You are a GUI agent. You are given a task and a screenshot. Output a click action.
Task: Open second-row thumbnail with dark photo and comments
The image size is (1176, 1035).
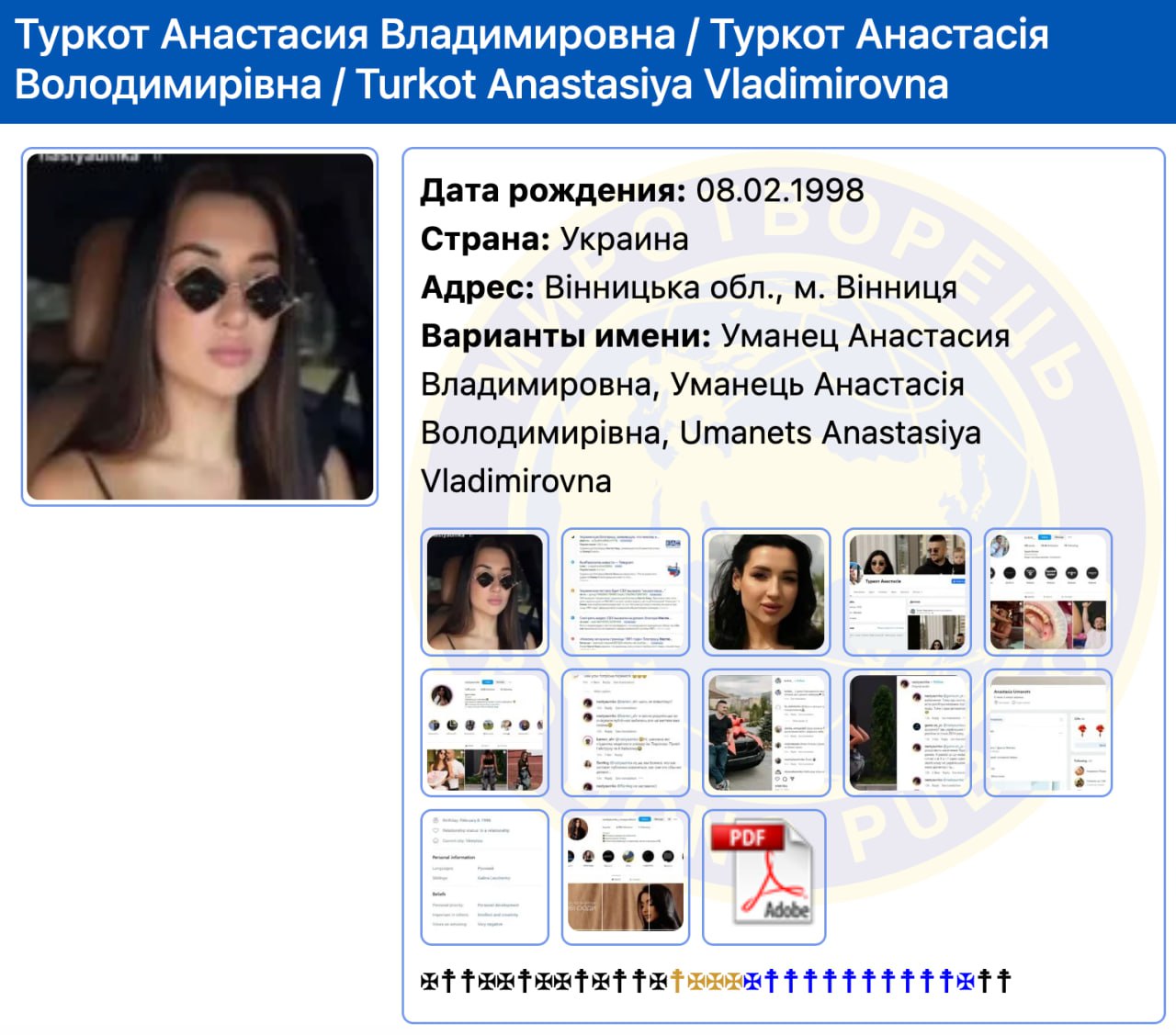pyautogui.click(x=907, y=732)
